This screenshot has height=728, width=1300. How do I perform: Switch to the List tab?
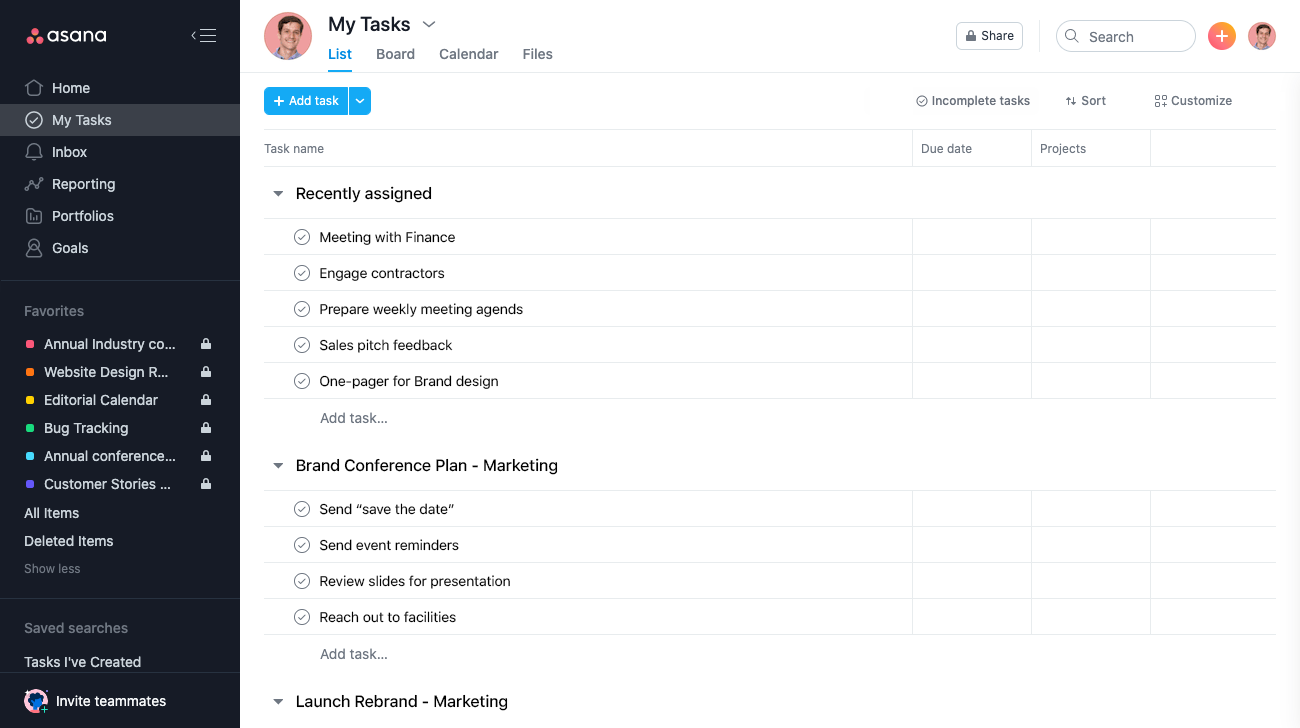click(x=340, y=54)
